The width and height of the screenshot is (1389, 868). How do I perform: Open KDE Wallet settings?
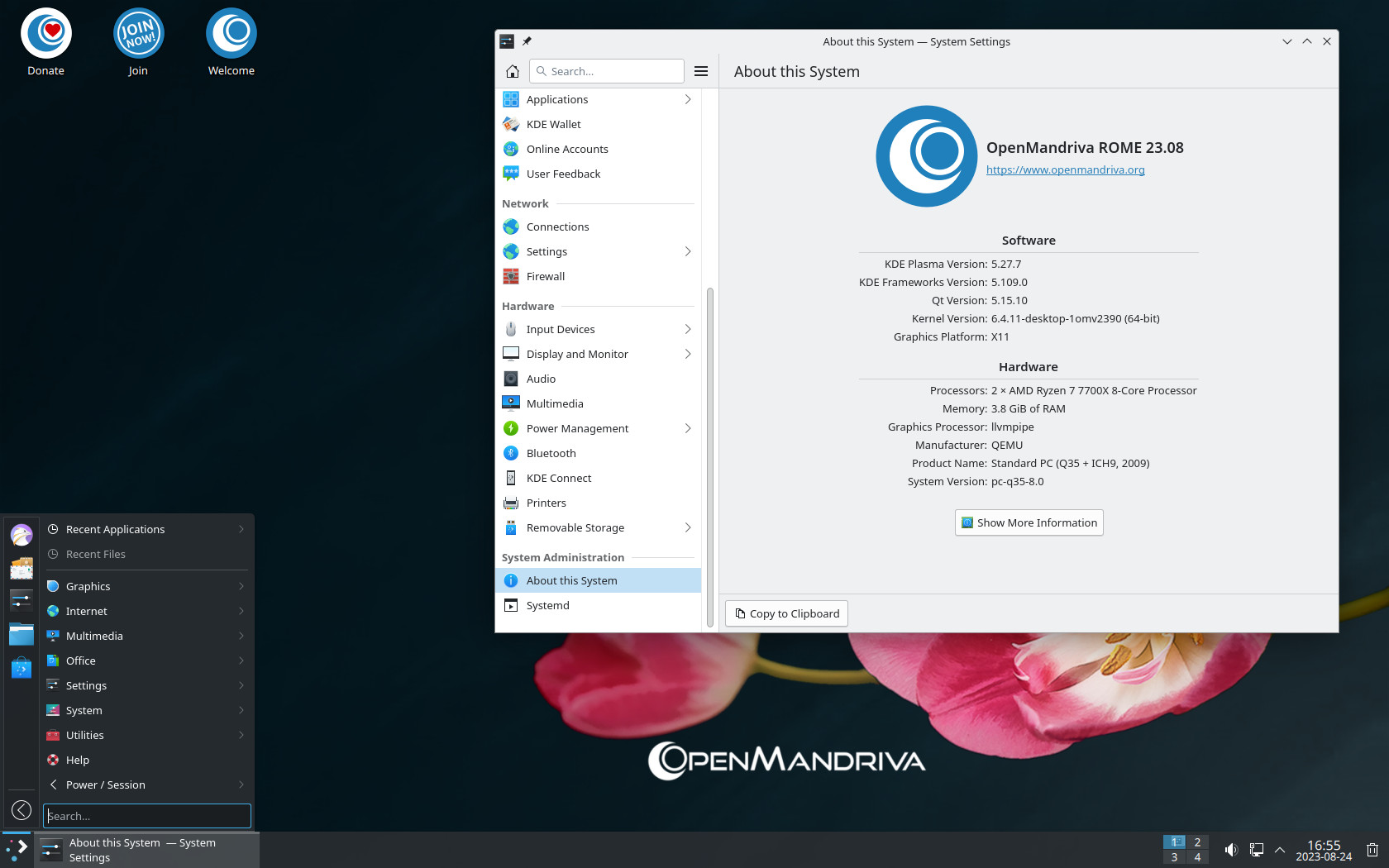pyautogui.click(x=598, y=124)
